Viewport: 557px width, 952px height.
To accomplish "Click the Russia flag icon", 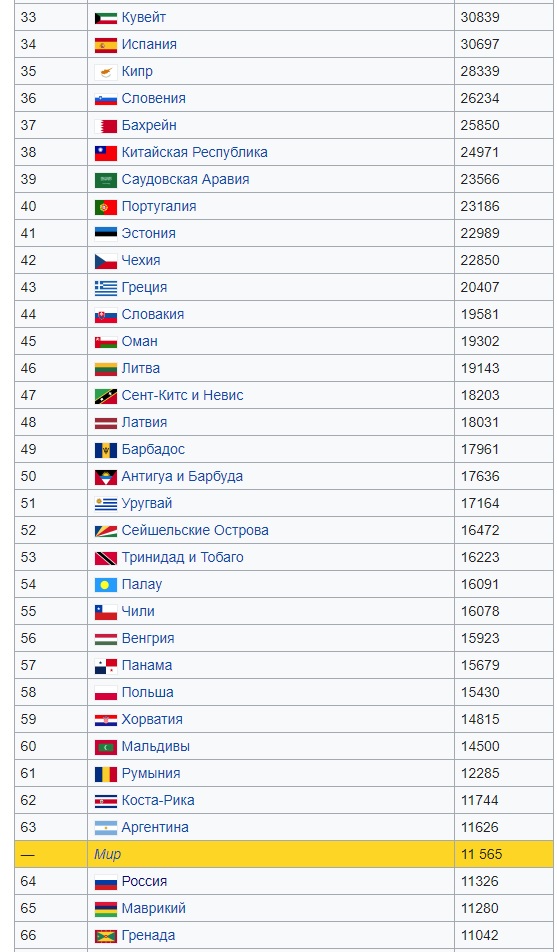I will point(106,882).
